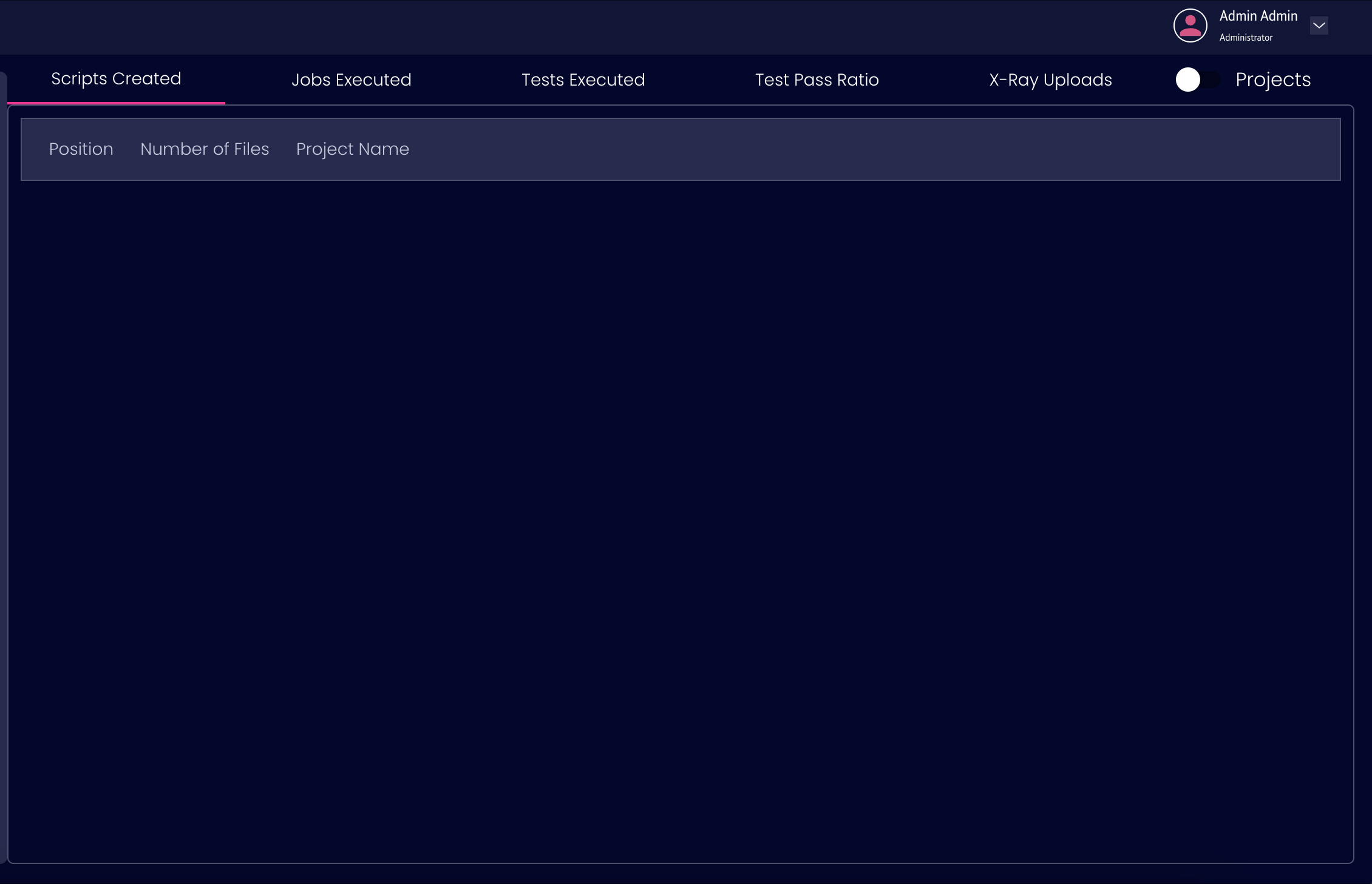Go to the Test Pass Ratio tab

coord(817,80)
